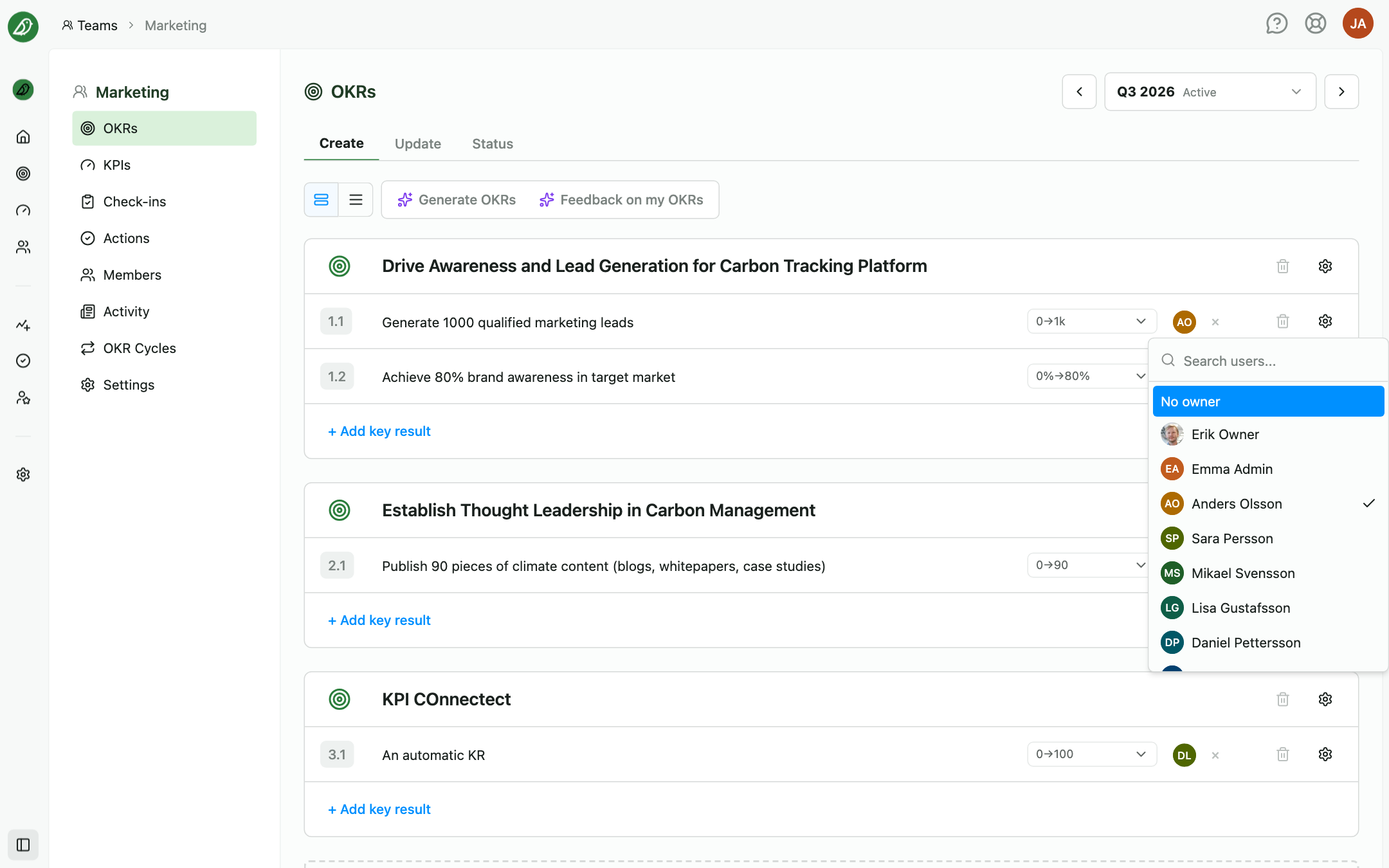Open the user star icon in left rail
Screen dimensions: 1389x868
tap(23, 398)
